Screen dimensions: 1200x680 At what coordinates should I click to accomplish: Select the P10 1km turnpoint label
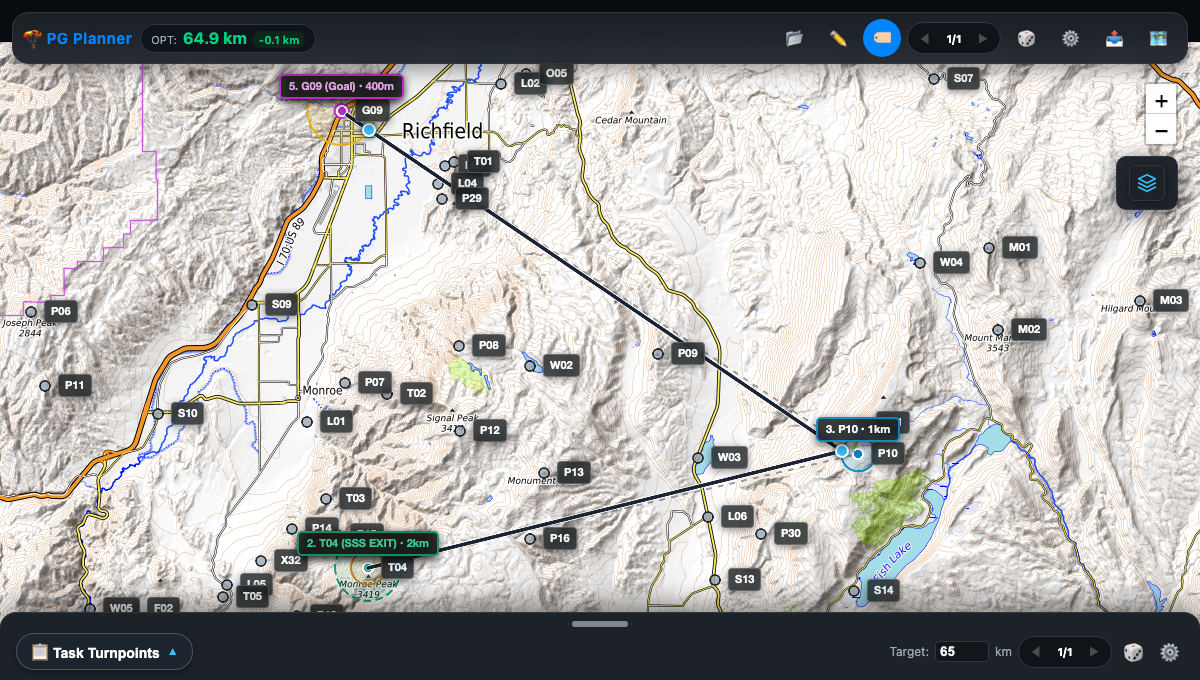tap(857, 429)
